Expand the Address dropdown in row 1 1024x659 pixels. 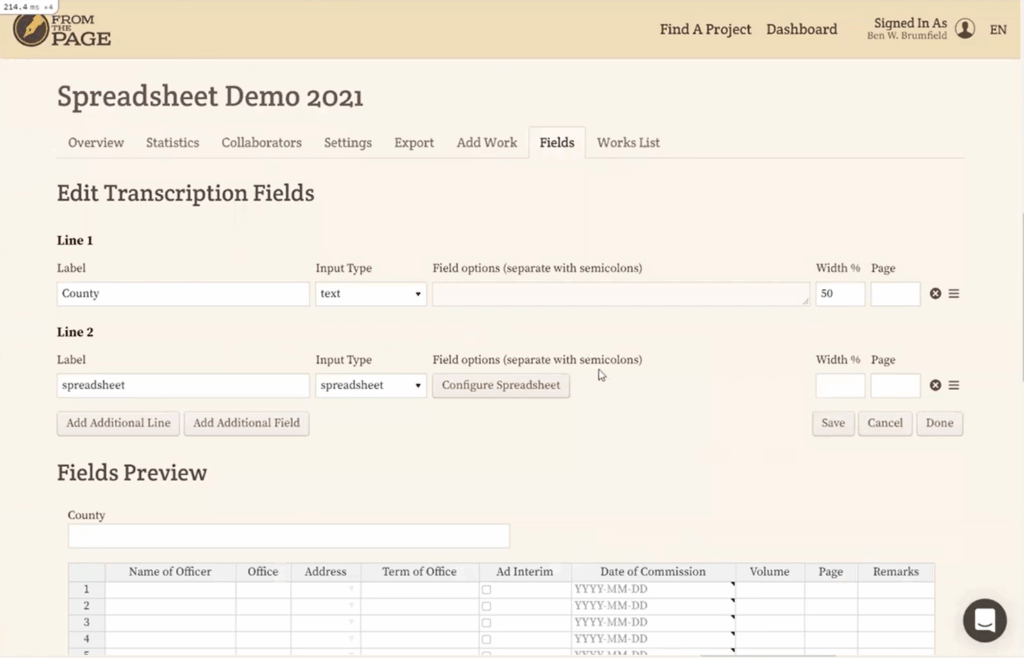coord(351,590)
